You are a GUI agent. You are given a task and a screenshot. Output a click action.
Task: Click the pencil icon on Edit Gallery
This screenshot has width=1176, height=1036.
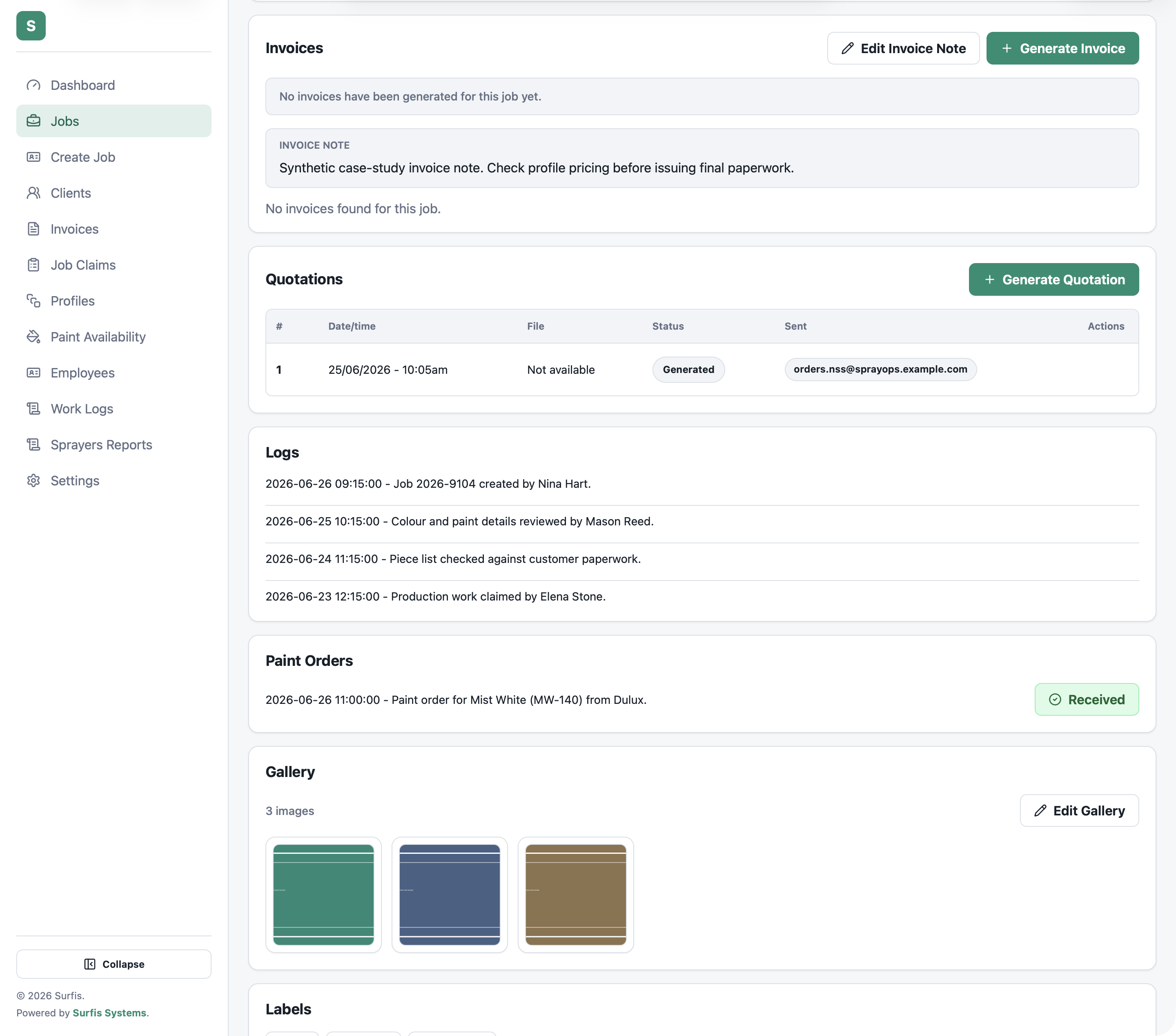(x=1040, y=811)
